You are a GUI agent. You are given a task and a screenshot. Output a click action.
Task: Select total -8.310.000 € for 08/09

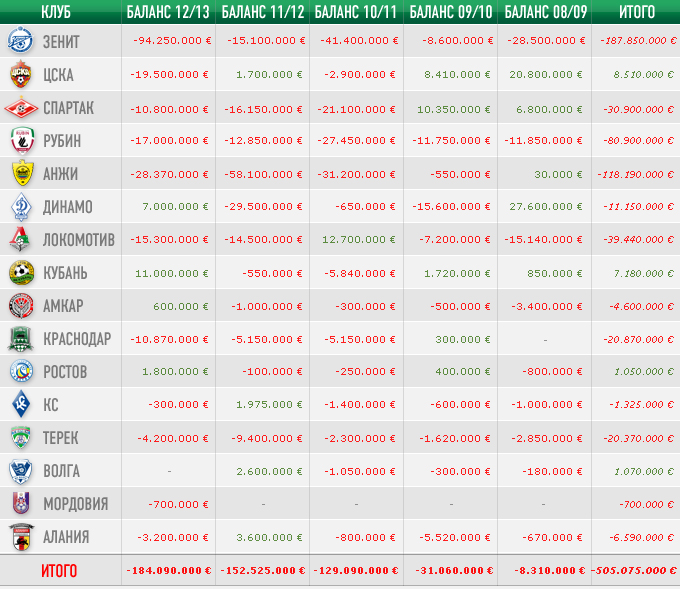(x=550, y=570)
